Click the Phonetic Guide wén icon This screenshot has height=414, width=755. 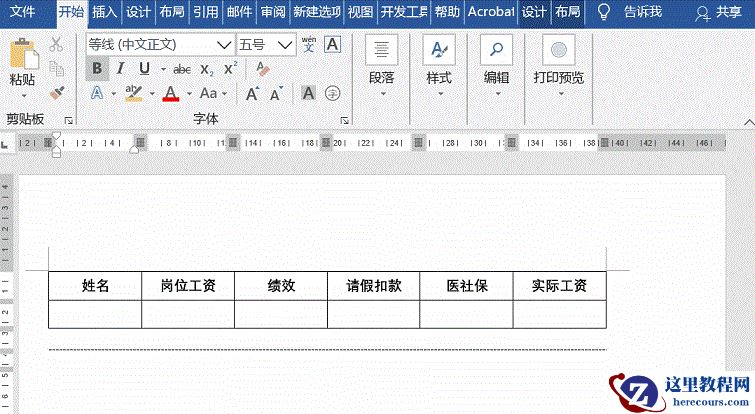coord(309,44)
